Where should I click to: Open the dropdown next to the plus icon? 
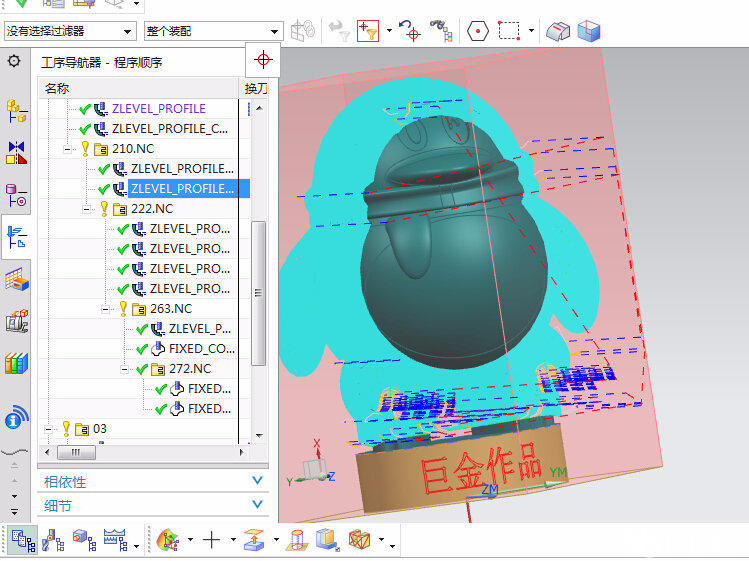tap(233, 539)
